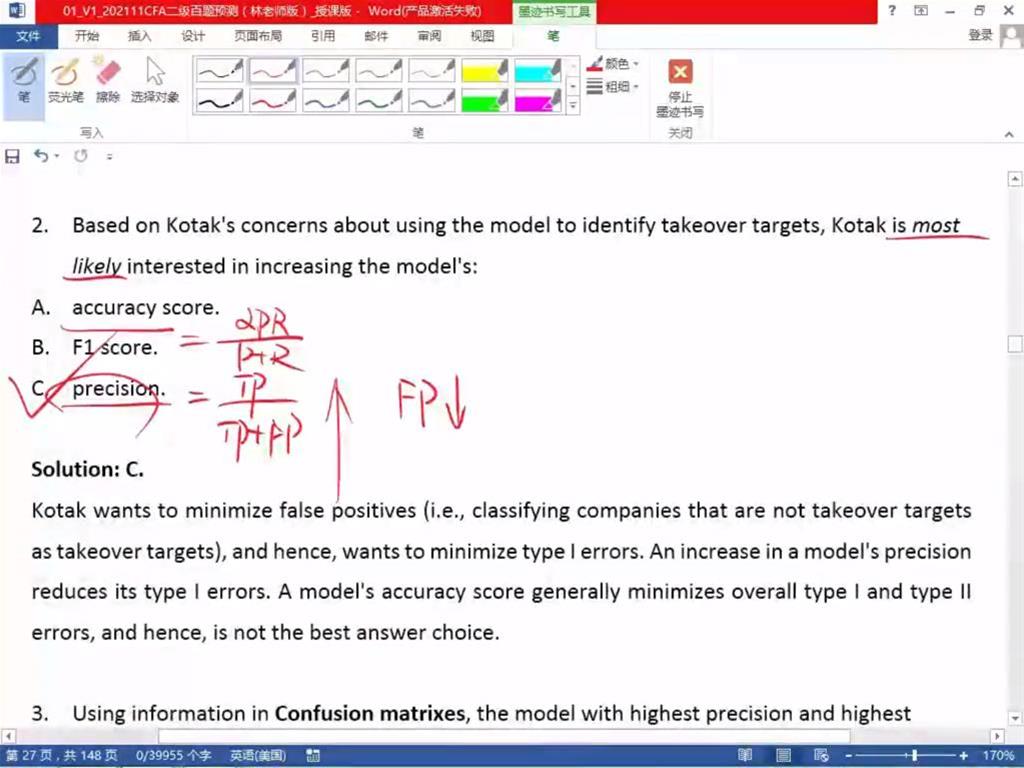This screenshot has height=768, width=1024.
Task: Select the Highlighter (荧光笔) tool
Action: [x=65, y=81]
